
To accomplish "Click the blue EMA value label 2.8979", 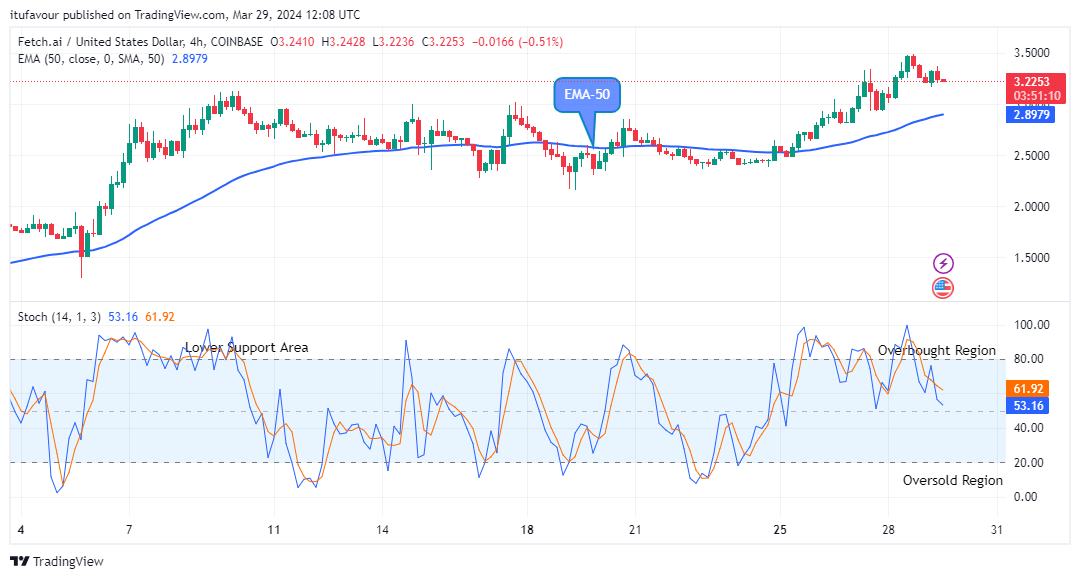I will [1030, 114].
